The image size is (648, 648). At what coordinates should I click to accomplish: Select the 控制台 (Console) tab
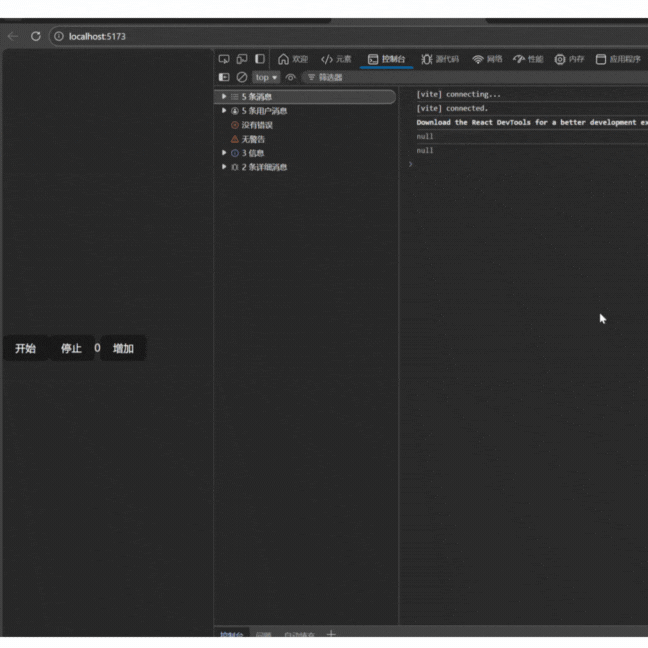point(386,59)
